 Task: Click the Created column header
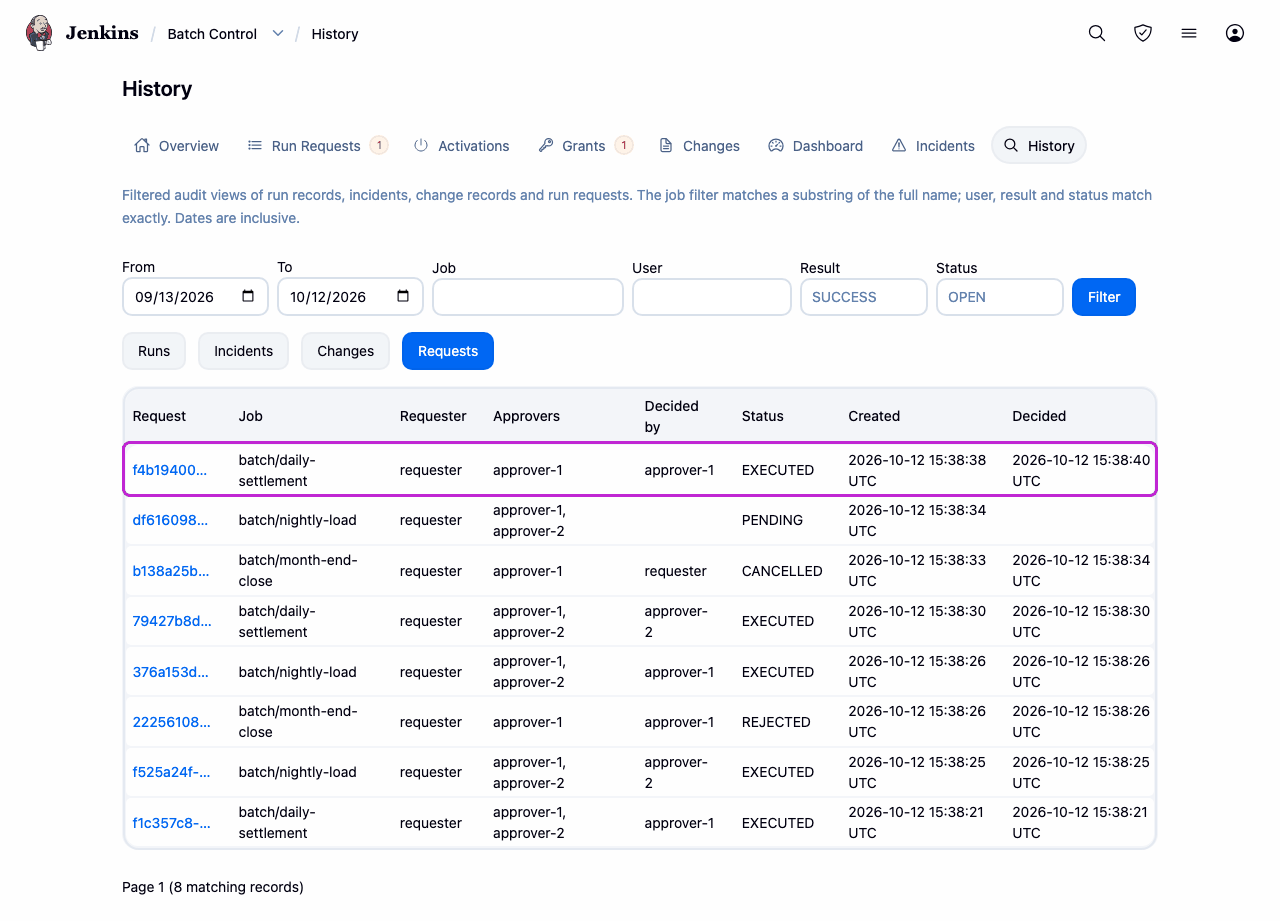click(x=874, y=416)
